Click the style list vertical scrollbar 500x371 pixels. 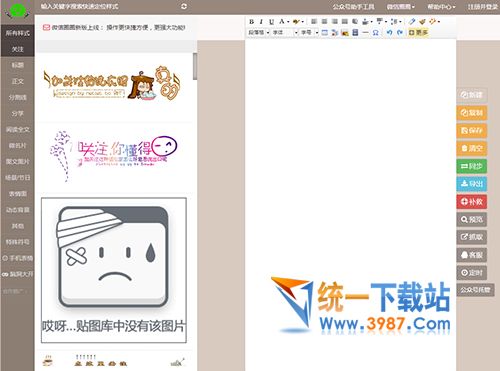point(195,67)
